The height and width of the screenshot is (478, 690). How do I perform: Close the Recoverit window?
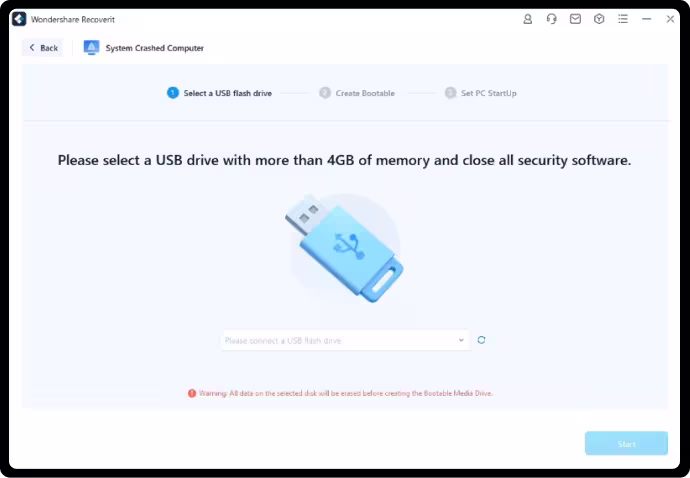[670, 19]
